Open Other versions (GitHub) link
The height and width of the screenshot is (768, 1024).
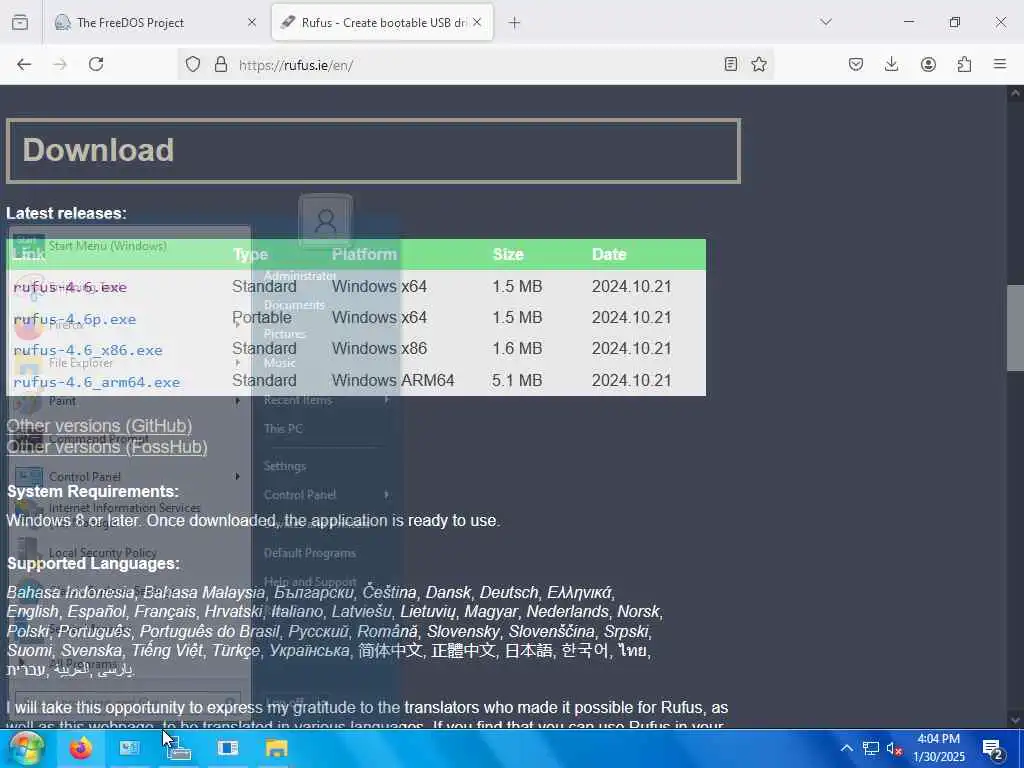[x=99, y=426]
